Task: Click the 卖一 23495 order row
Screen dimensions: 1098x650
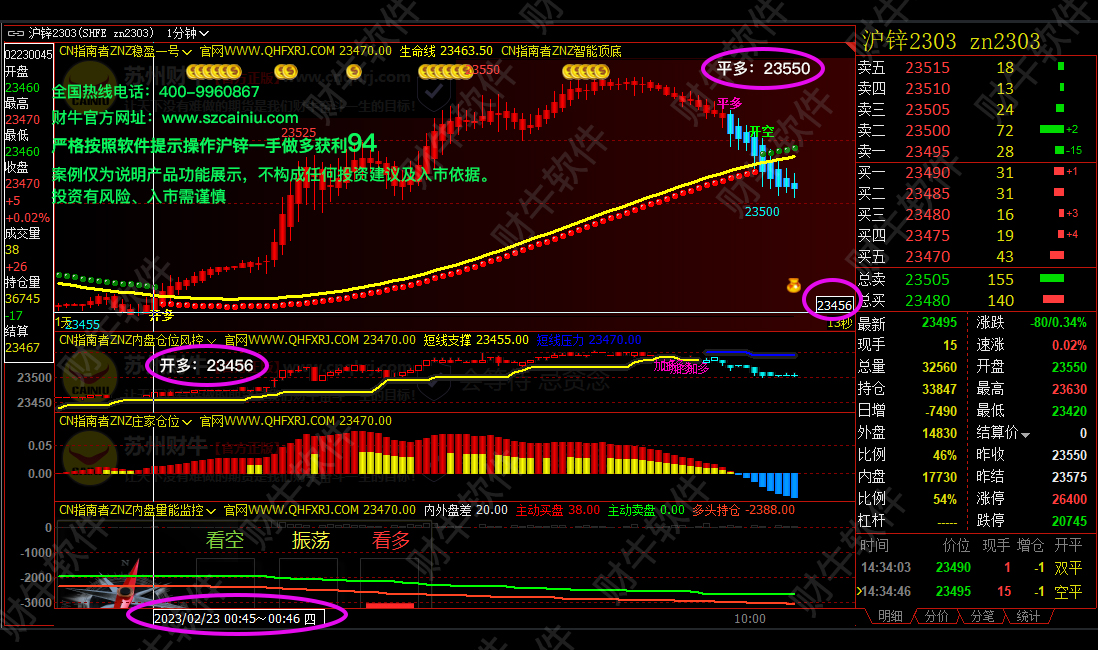Action: click(x=975, y=151)
